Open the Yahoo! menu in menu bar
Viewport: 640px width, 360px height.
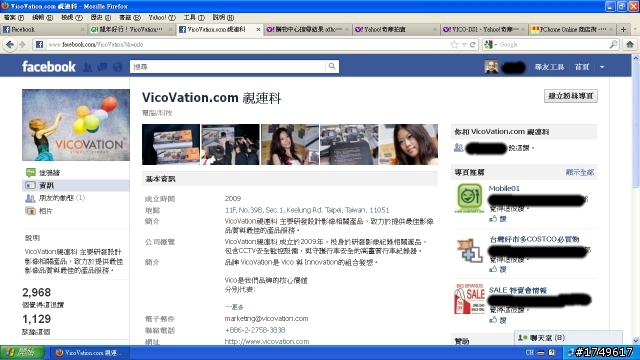click(x=162, y=18)
